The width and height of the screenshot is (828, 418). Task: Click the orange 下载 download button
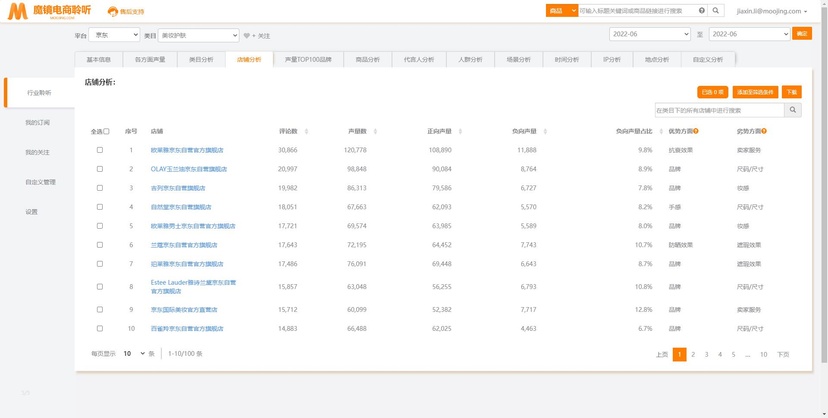pos(792,92)
